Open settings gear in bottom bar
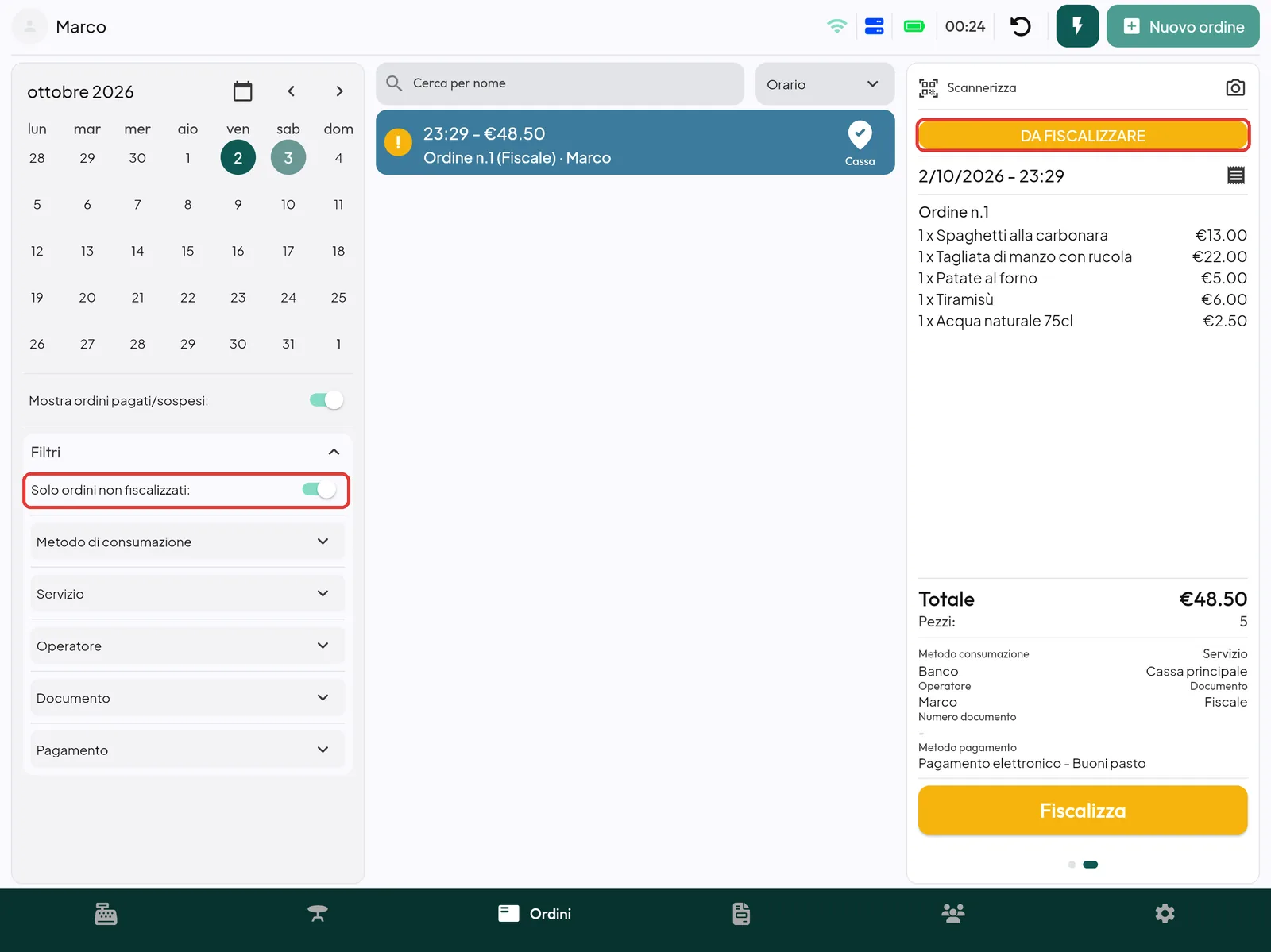 [x=1165, y=914]
